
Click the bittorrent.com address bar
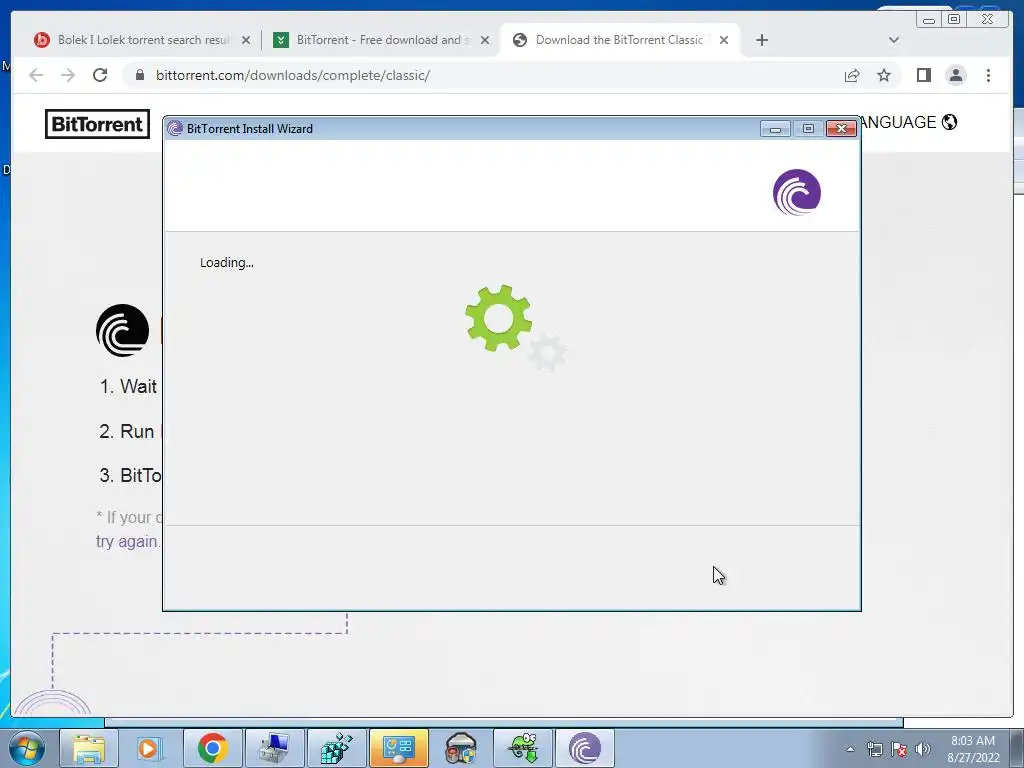click(483, 75)
